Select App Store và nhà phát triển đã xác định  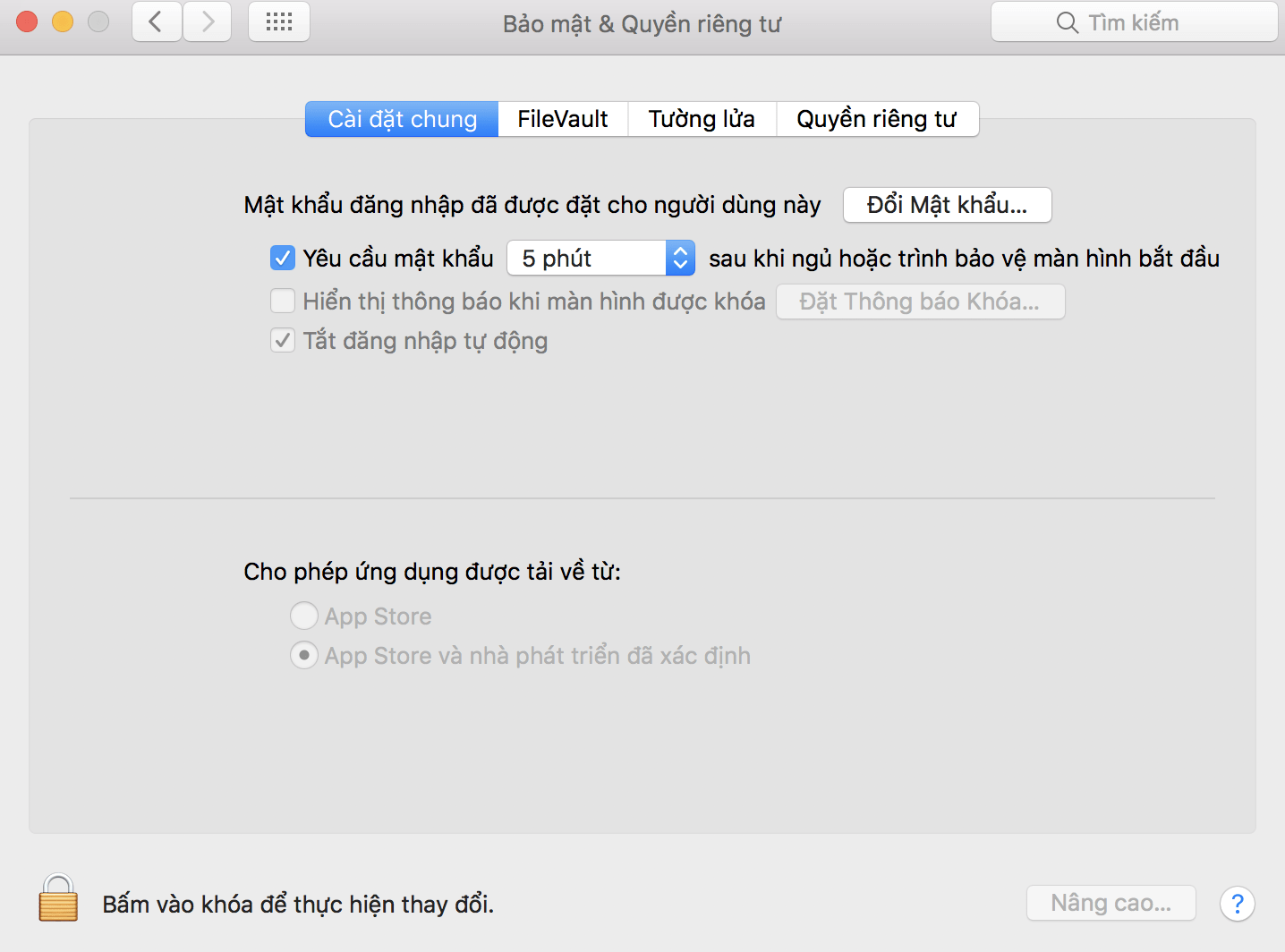tap(304, 656)
